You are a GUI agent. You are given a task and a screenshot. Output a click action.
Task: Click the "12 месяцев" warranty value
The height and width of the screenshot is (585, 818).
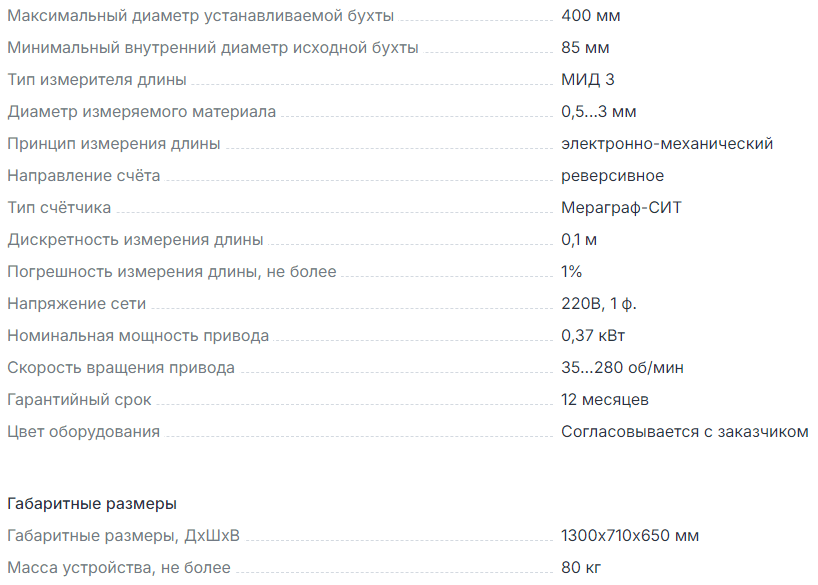pyautogui.click(x=605, y=400)
